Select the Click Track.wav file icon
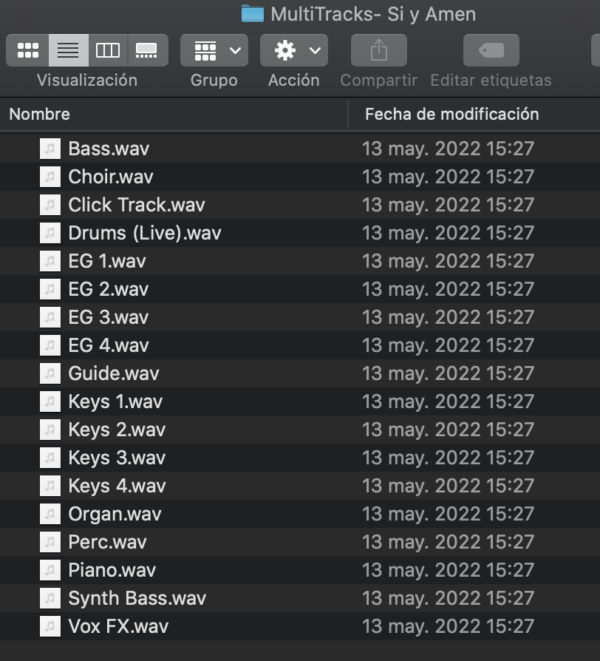This screenshot has height=661, width=600. click(x=50, y=205)
